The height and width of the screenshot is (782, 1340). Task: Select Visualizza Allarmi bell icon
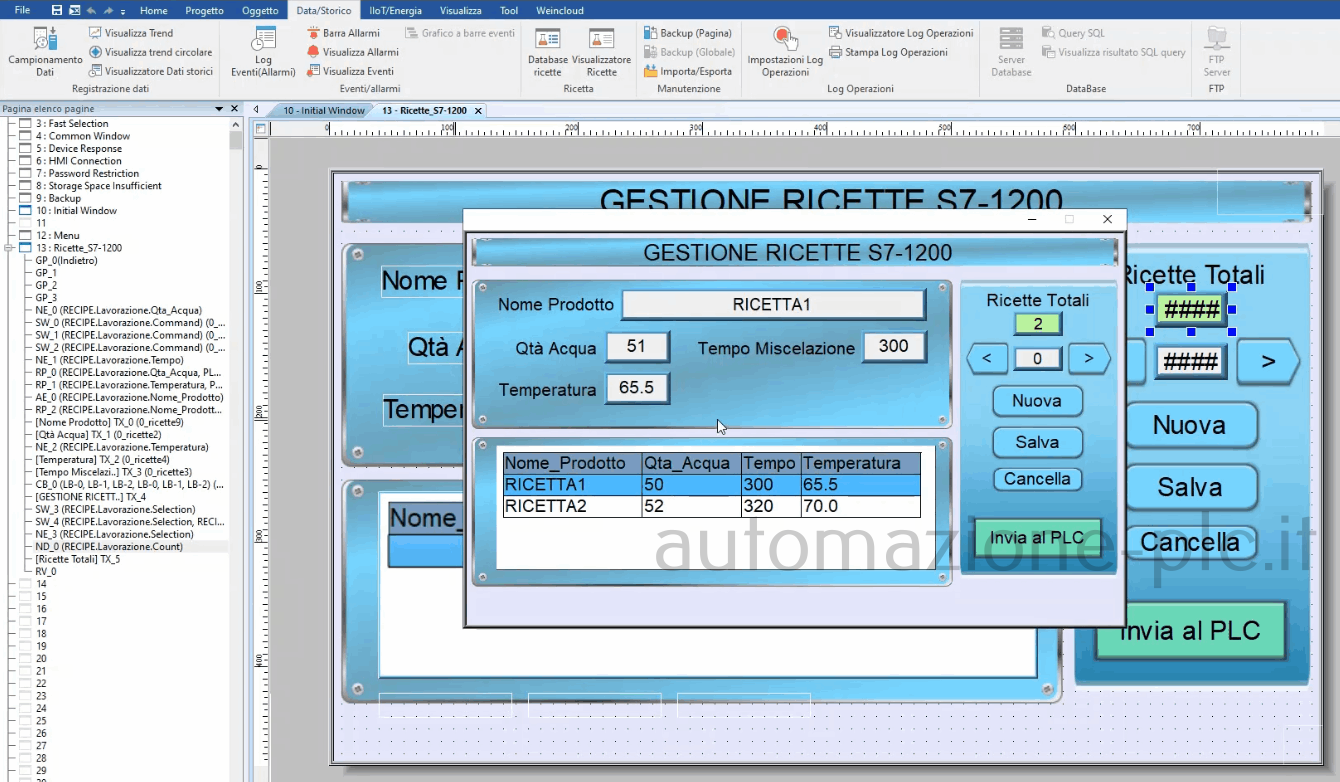pyautogui.click(x=313, y=52)
